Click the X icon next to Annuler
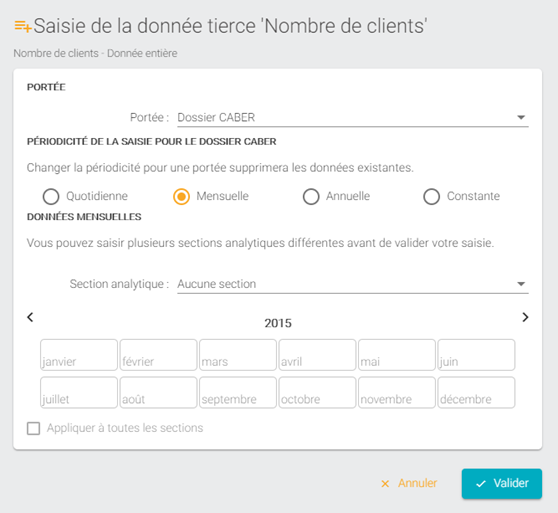558x513 pixels. click(385, 483)
